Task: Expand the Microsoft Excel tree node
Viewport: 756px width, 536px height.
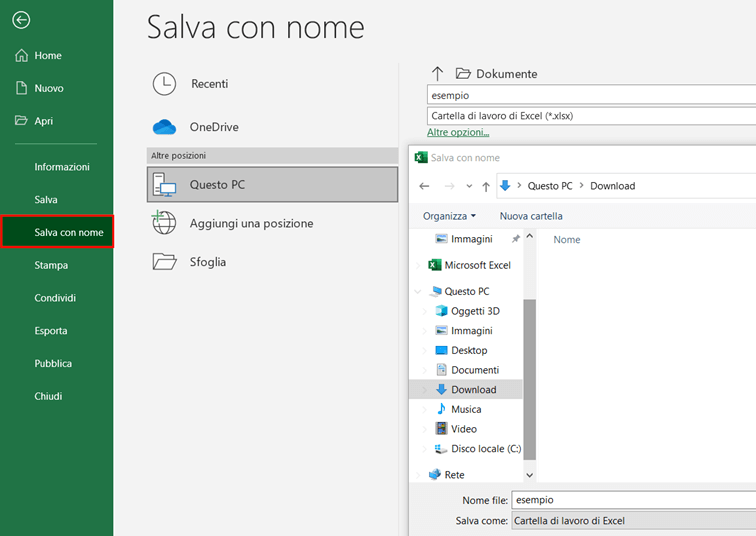Action: tap(418, 265)
